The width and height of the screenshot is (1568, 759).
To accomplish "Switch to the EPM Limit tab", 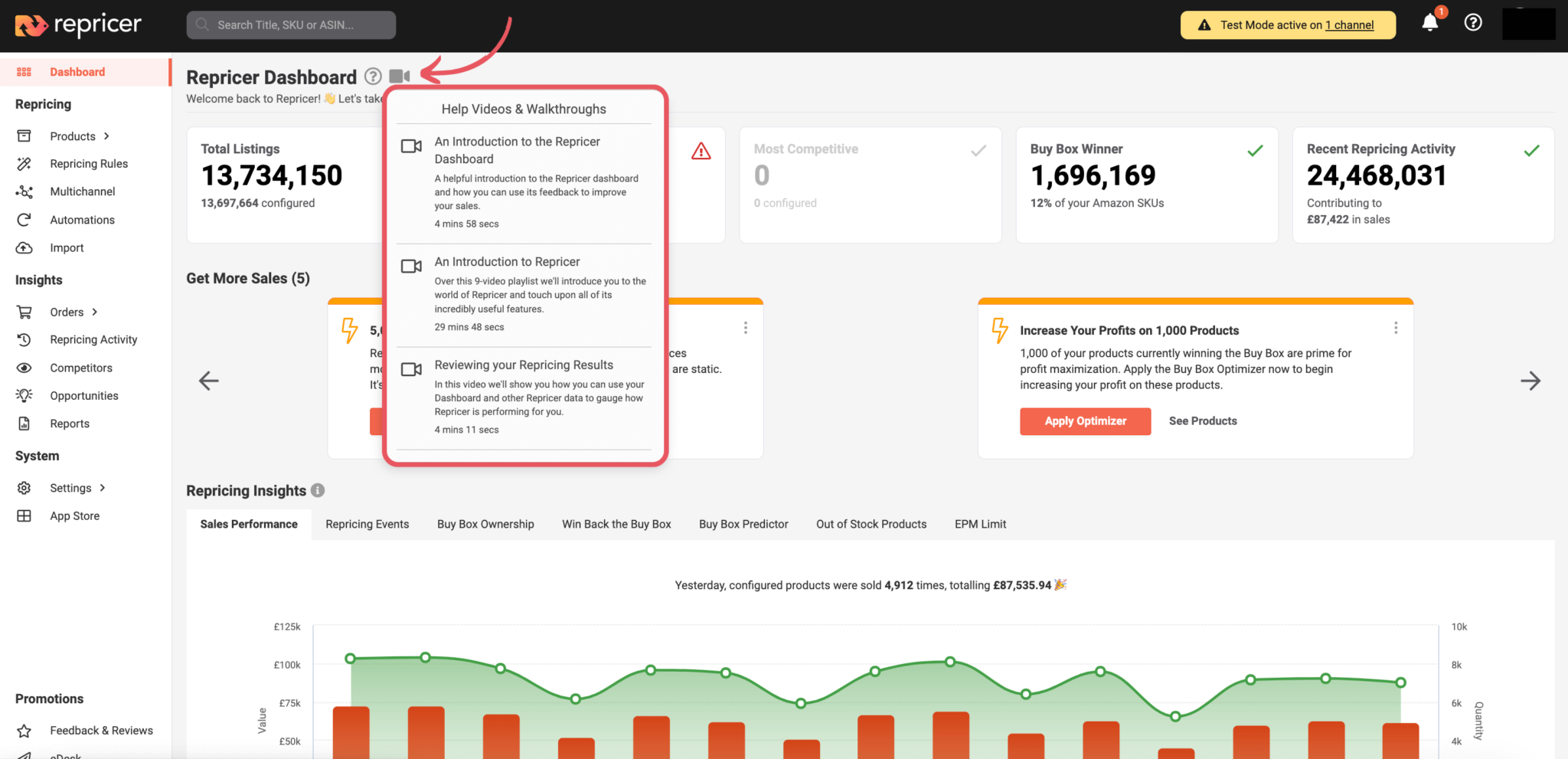I will (980, 524).
